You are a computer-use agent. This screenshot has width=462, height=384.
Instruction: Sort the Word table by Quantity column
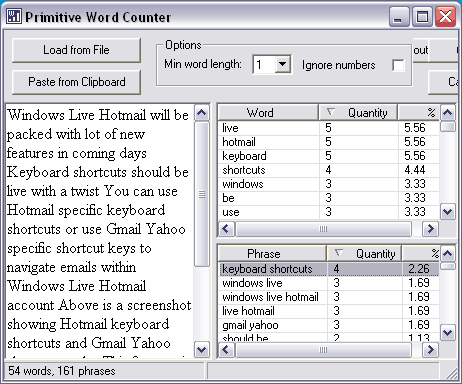[x=358, y=113]
